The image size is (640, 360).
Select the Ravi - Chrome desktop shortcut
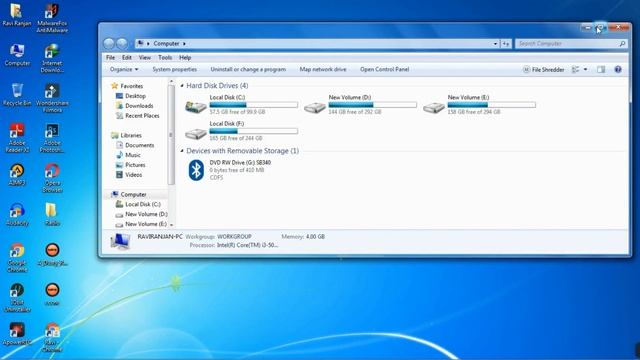[52, 337]
